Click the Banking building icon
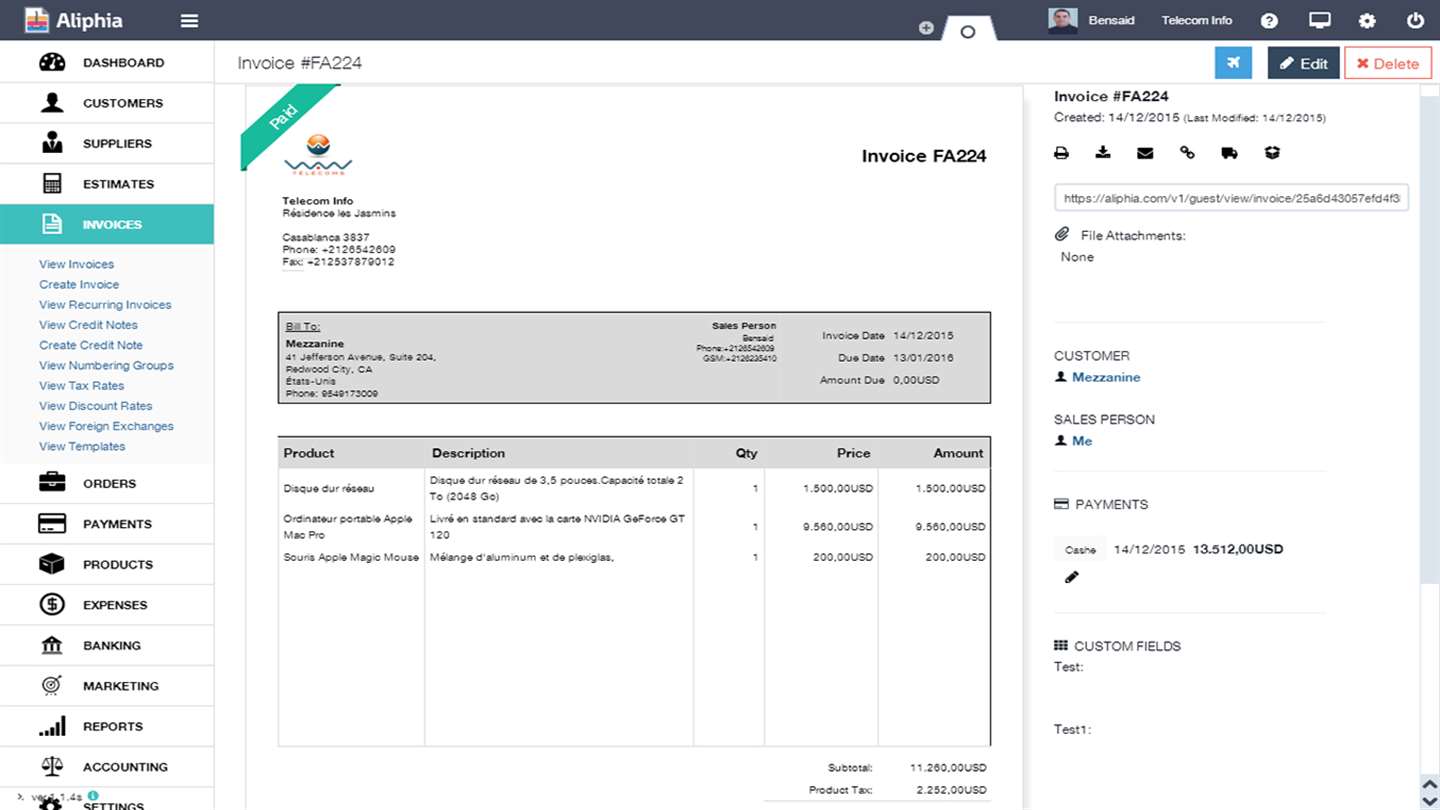1440x810 pixels. pyautogui.click(x=52, y=645)
